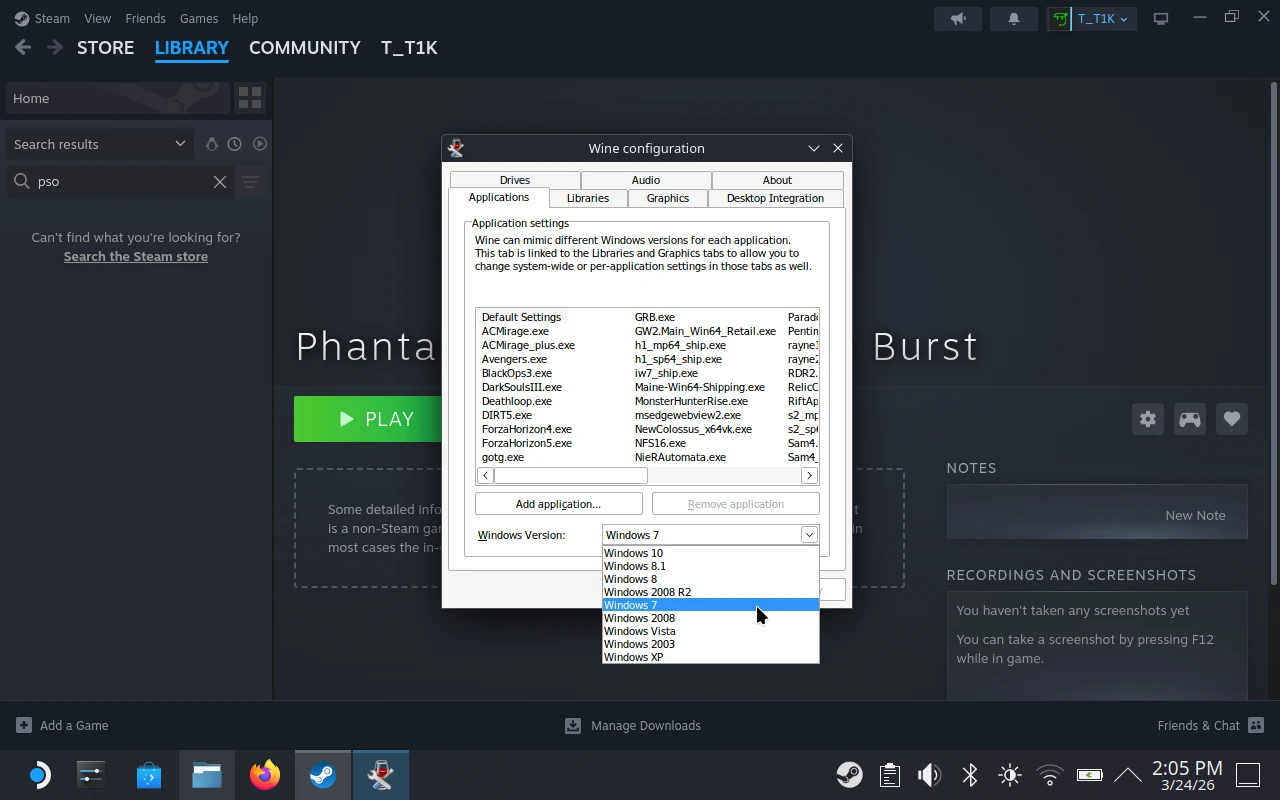Click the controller icon near the Play button
The height and width of the screenshot is (800, 1280).
pos(1189,419)
